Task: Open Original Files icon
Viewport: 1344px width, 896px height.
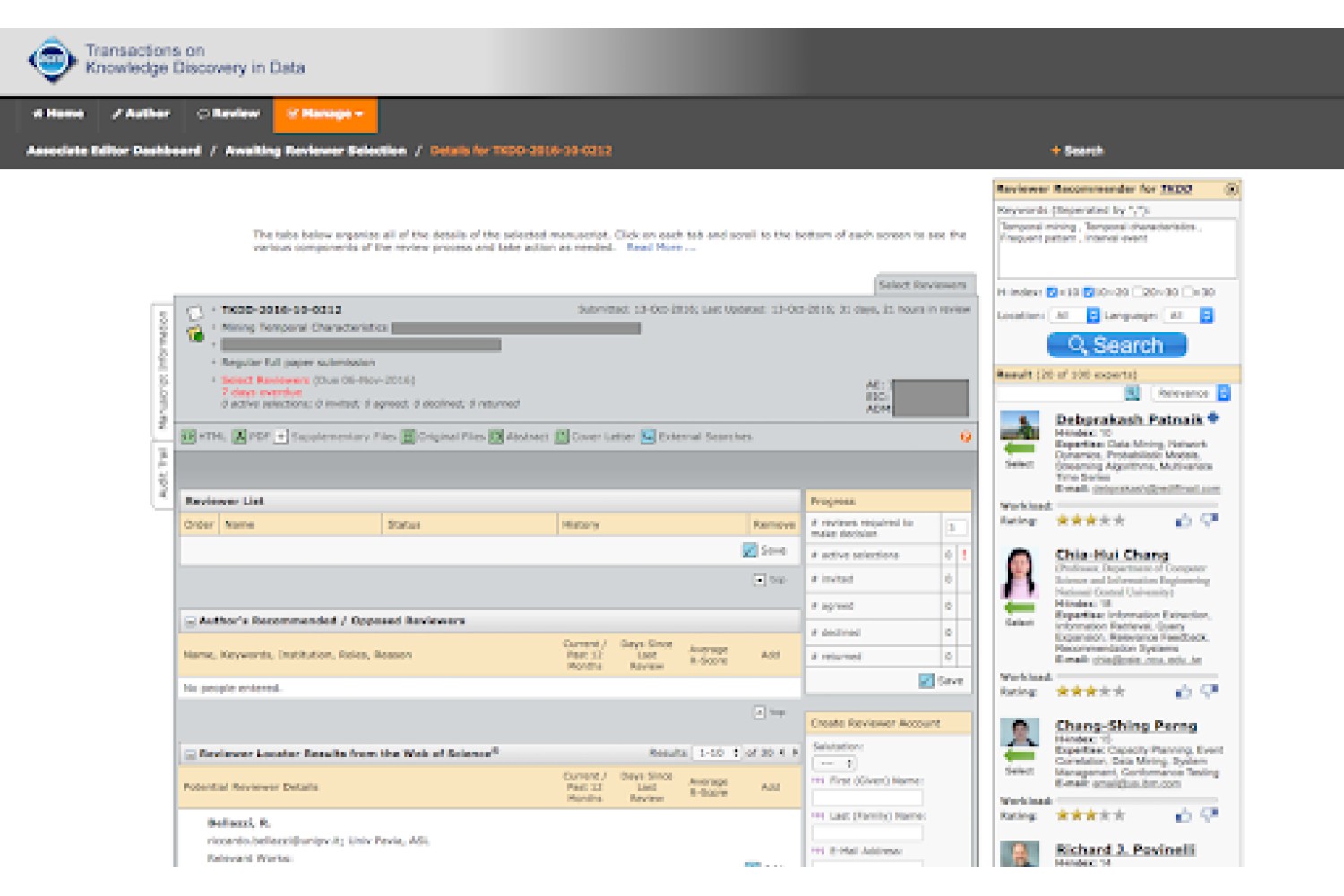Action: 408,436
